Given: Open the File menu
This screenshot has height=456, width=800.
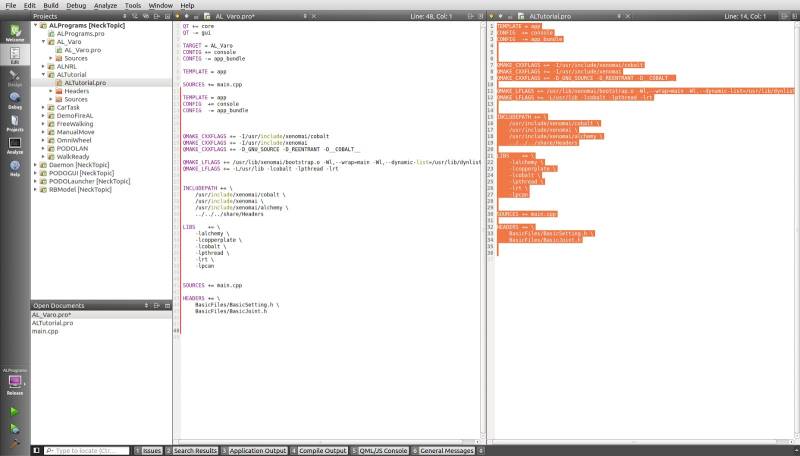Looking at the screenshot, I should click(11, 5).
